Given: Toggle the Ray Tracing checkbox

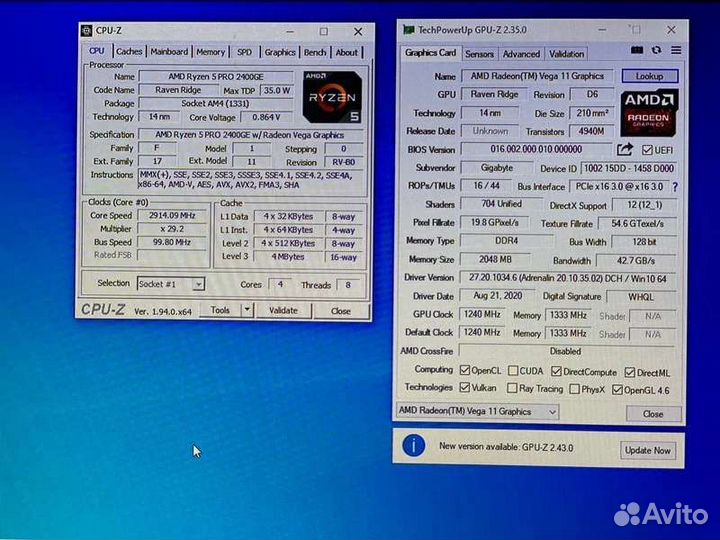Looking at the screenshot, I should (512, 388).
